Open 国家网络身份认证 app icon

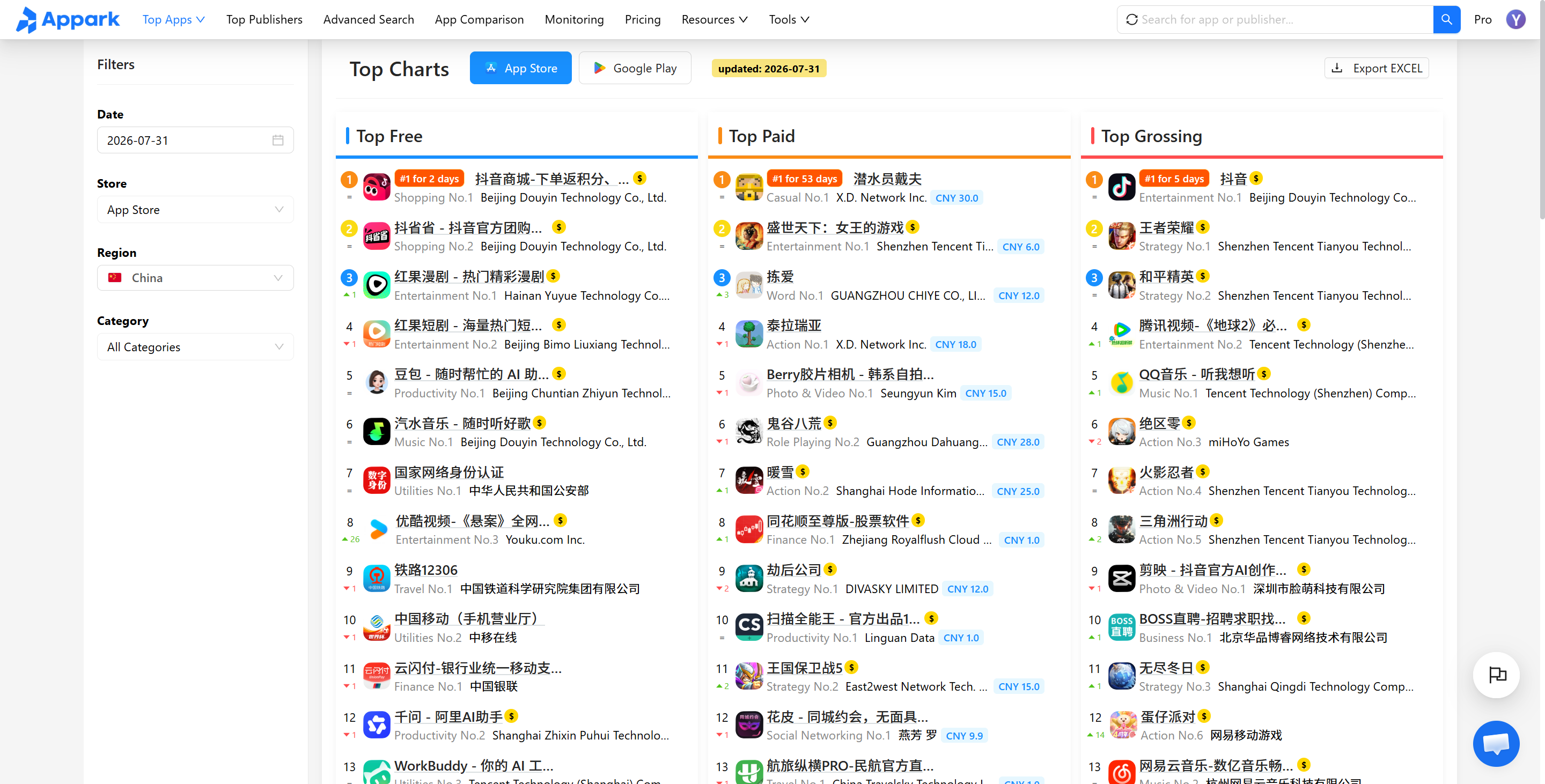[377, 480]
